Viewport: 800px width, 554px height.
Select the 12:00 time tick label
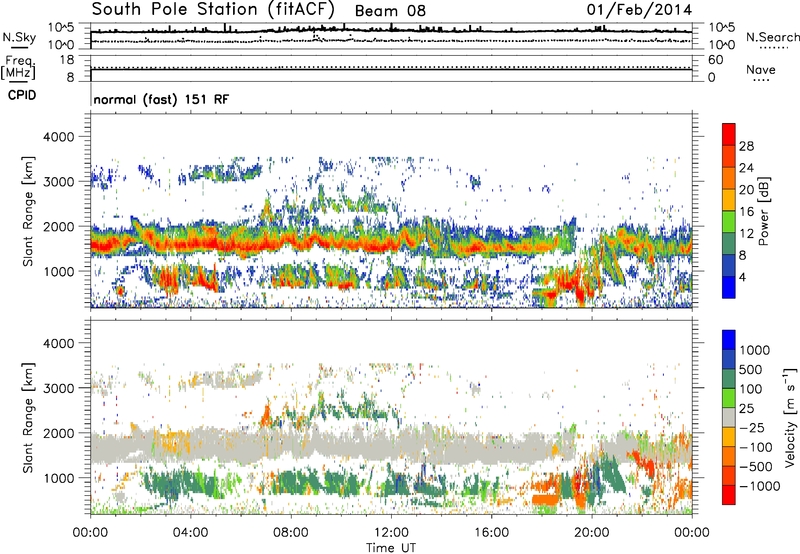[391, 533]
